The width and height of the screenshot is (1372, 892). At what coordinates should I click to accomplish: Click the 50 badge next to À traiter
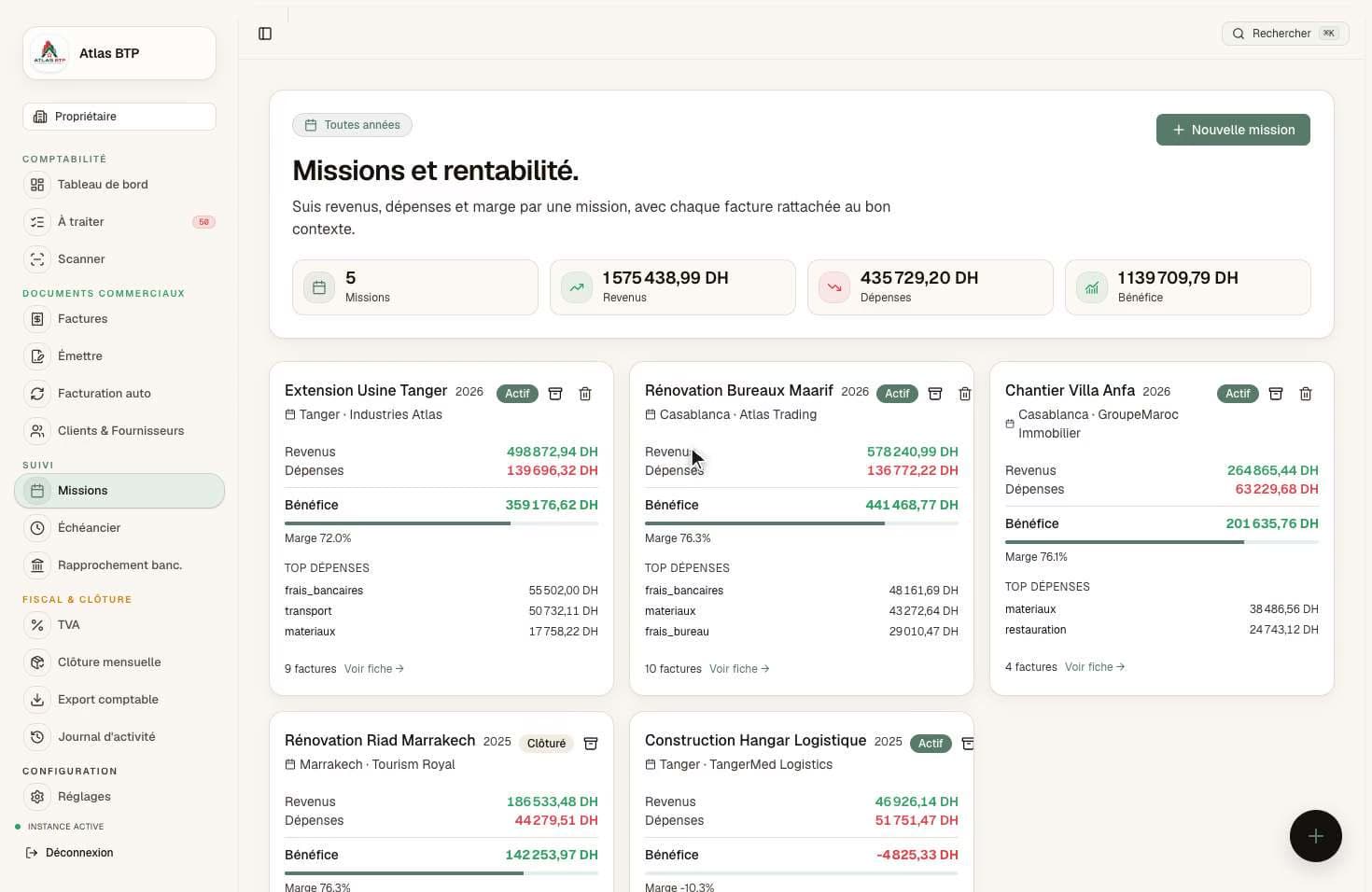(x=203, y=222)
